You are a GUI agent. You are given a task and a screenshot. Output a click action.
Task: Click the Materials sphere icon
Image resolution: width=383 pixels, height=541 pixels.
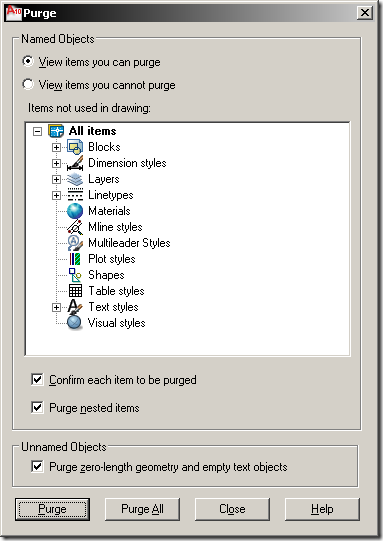[75, 211]
